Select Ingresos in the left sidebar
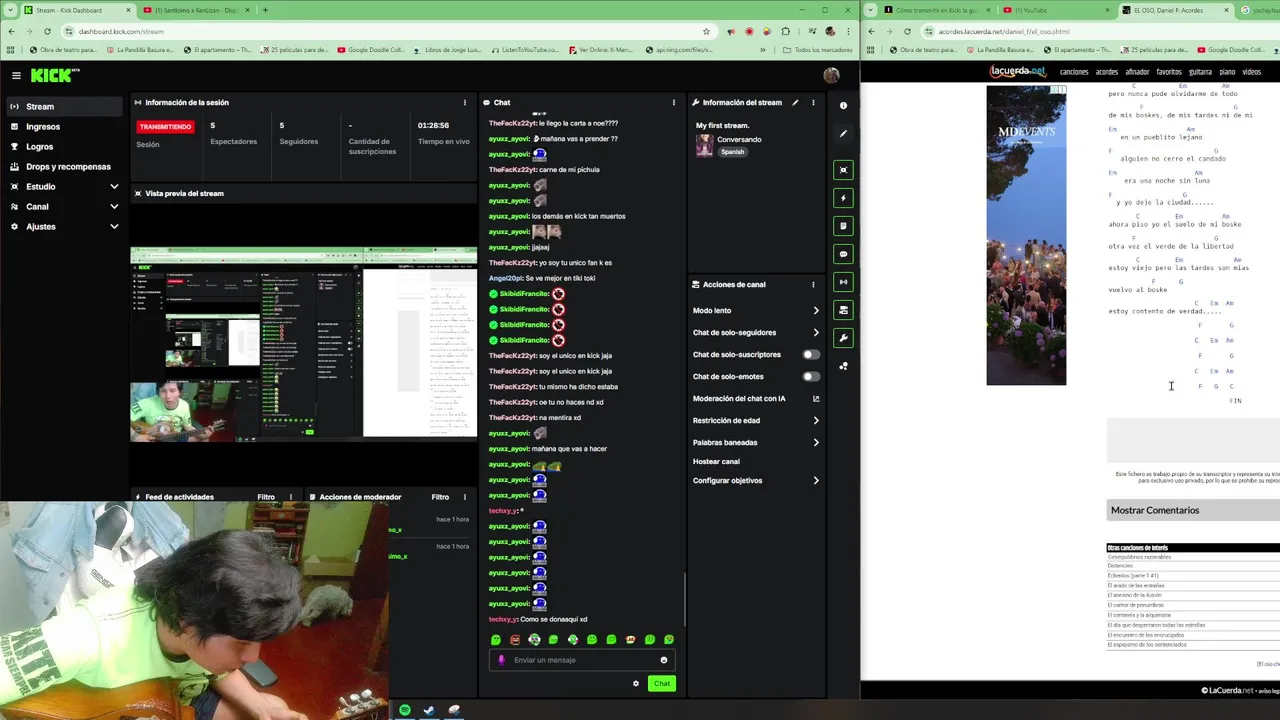This screenshot has width=1280, height=720. point(65,126)
